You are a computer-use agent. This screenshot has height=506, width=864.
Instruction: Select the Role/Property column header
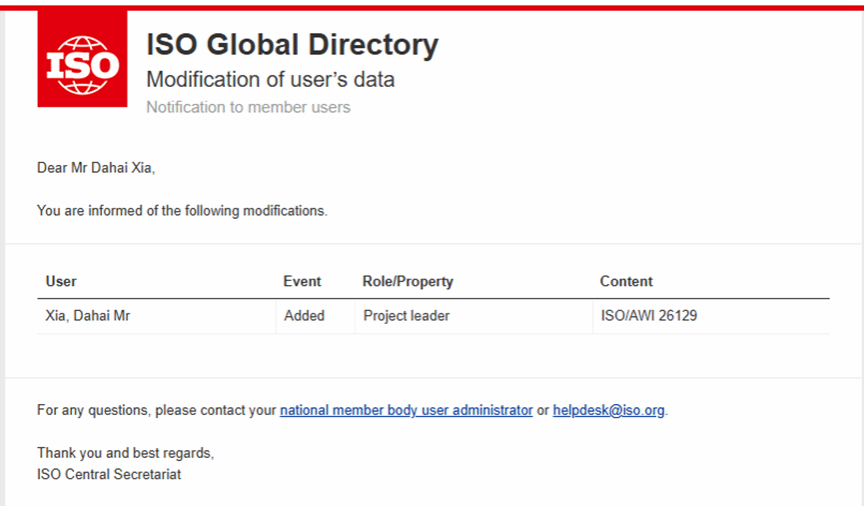tap(407, 282)
